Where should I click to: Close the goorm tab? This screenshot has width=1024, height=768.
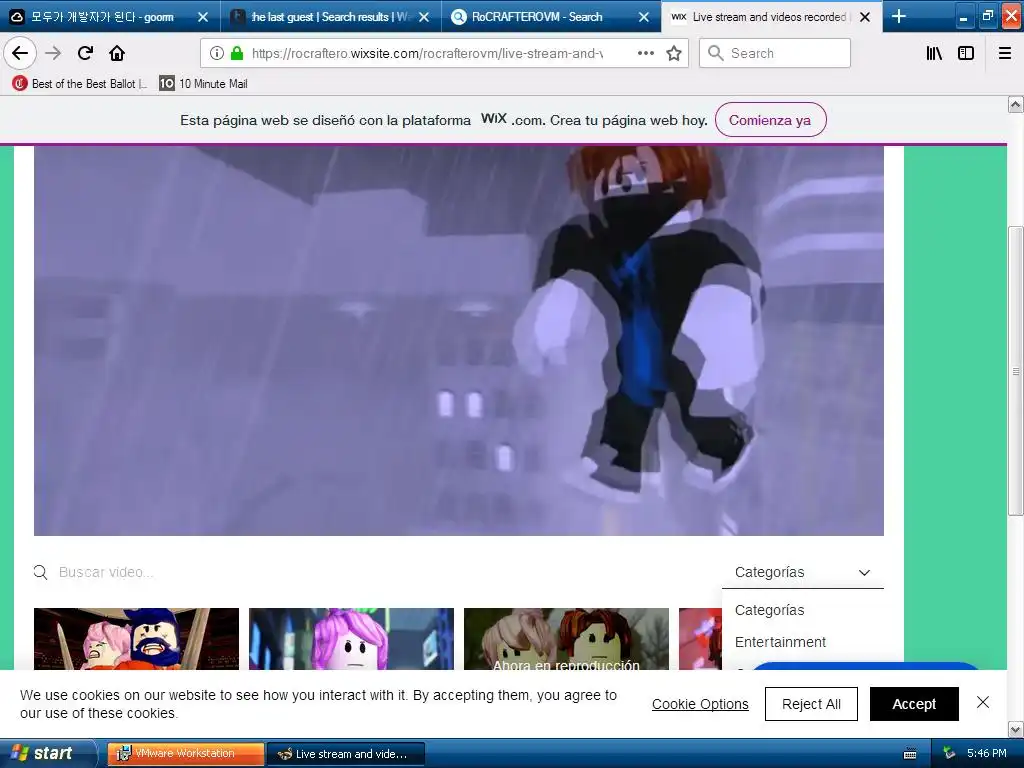tap(203, 17)
